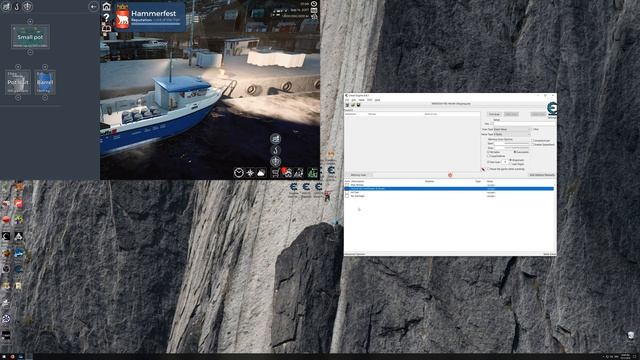The image size is (640, 360).
Task: Click the Next Scan button
Action: [511, 114]
